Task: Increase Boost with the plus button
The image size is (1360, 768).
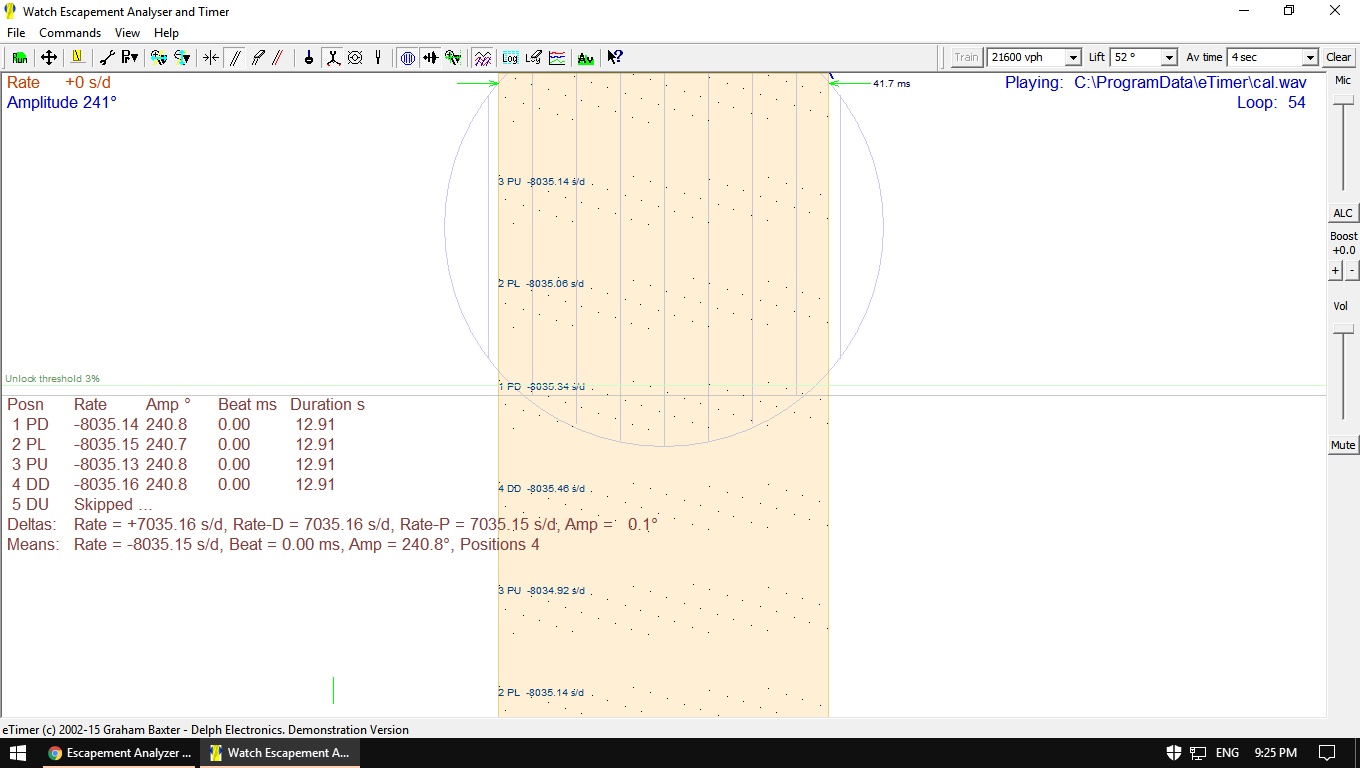Action: click(1335, 271)
